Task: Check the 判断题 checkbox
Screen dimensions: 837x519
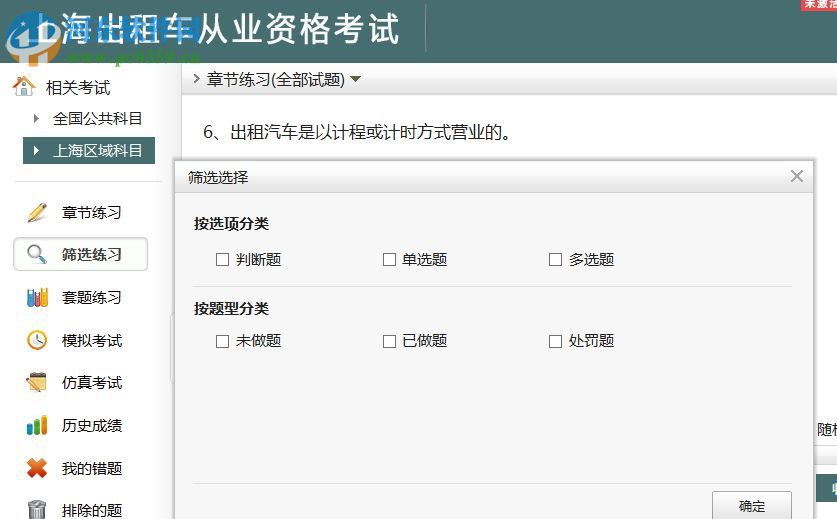Action: coord(222,260)
